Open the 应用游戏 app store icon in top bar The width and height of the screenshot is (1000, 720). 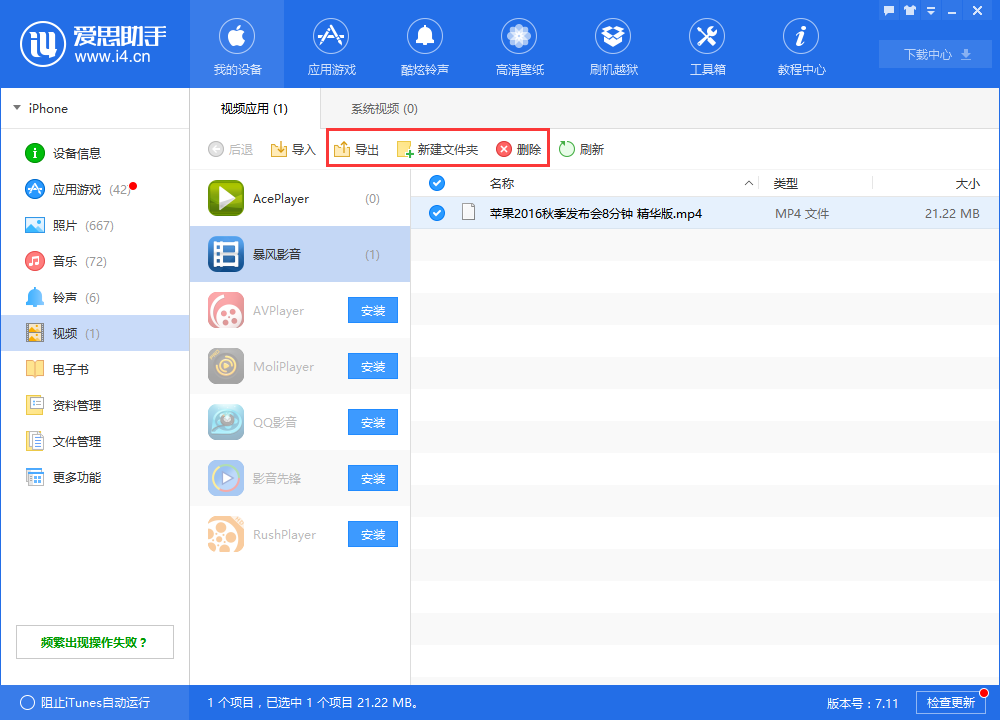point(330,36)
